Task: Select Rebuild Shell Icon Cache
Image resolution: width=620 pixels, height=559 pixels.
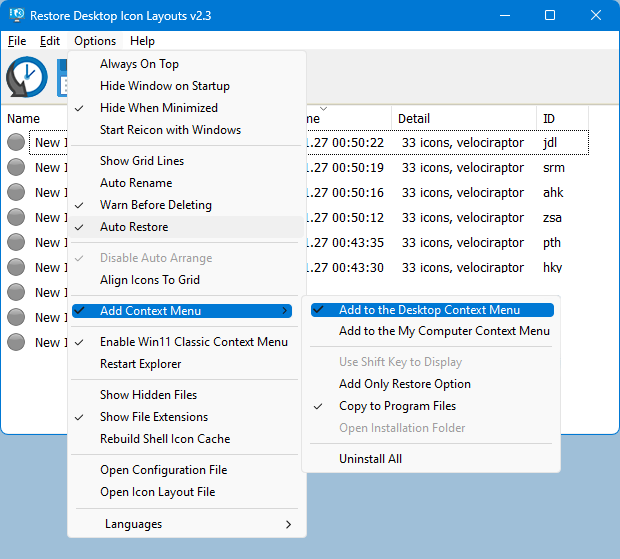Action: click(186, 439)
